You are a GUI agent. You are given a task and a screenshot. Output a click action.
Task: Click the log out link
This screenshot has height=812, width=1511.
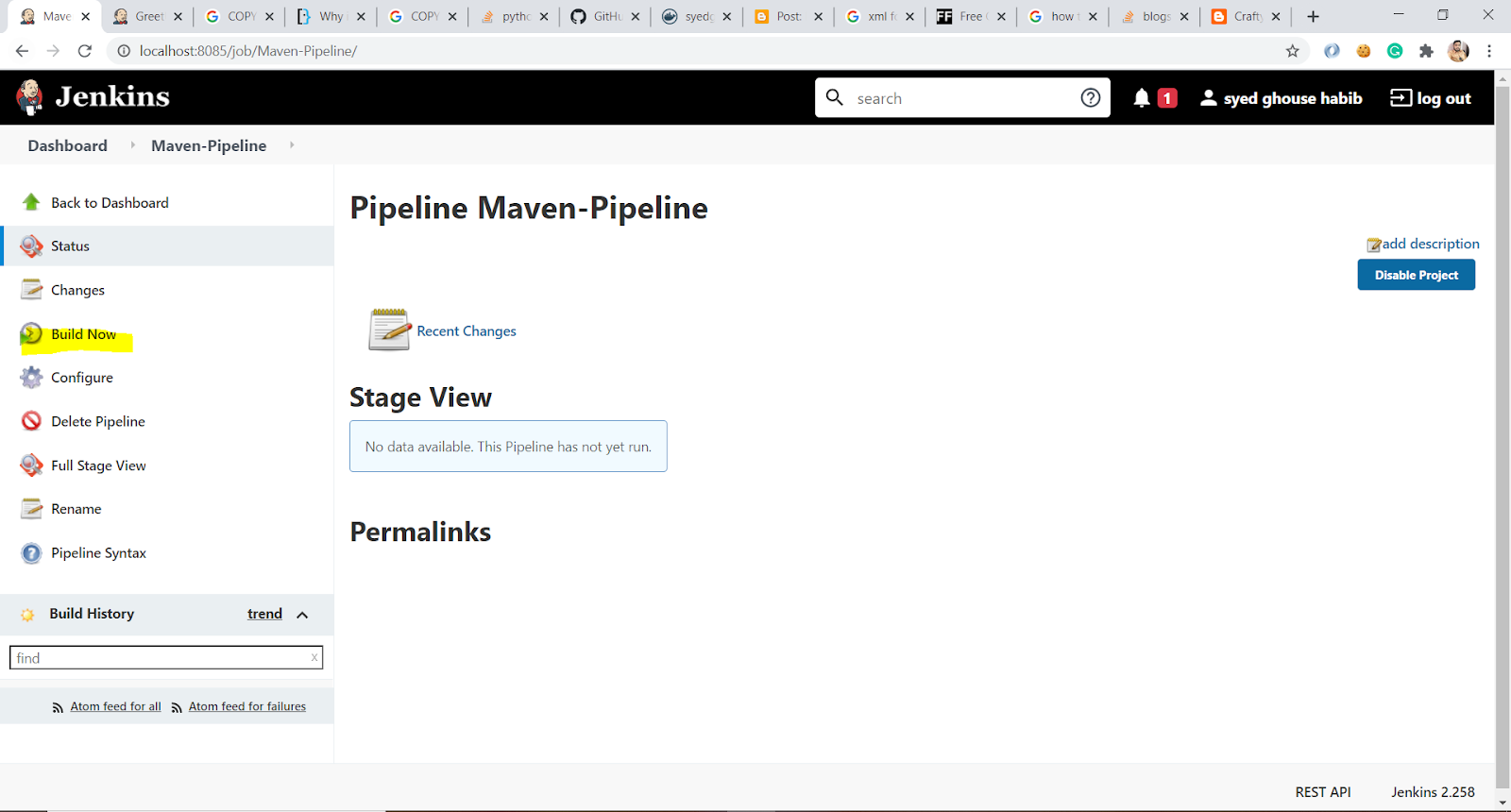[1430, 98]
